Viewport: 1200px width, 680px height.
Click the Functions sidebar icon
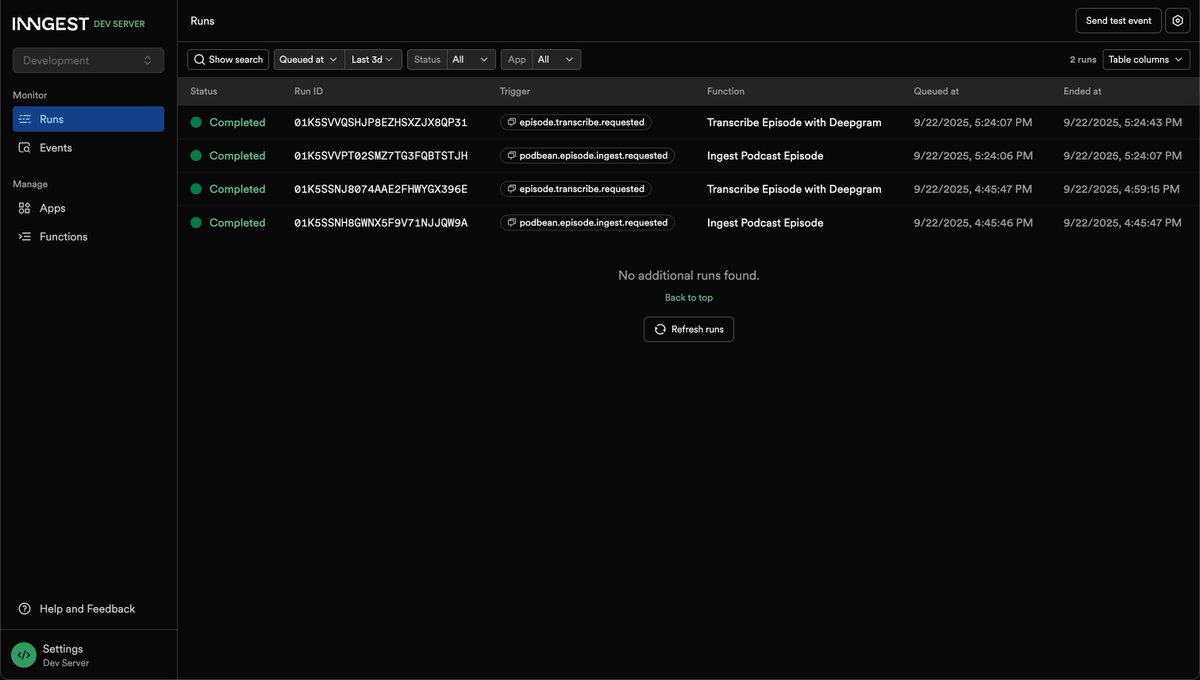25,237
